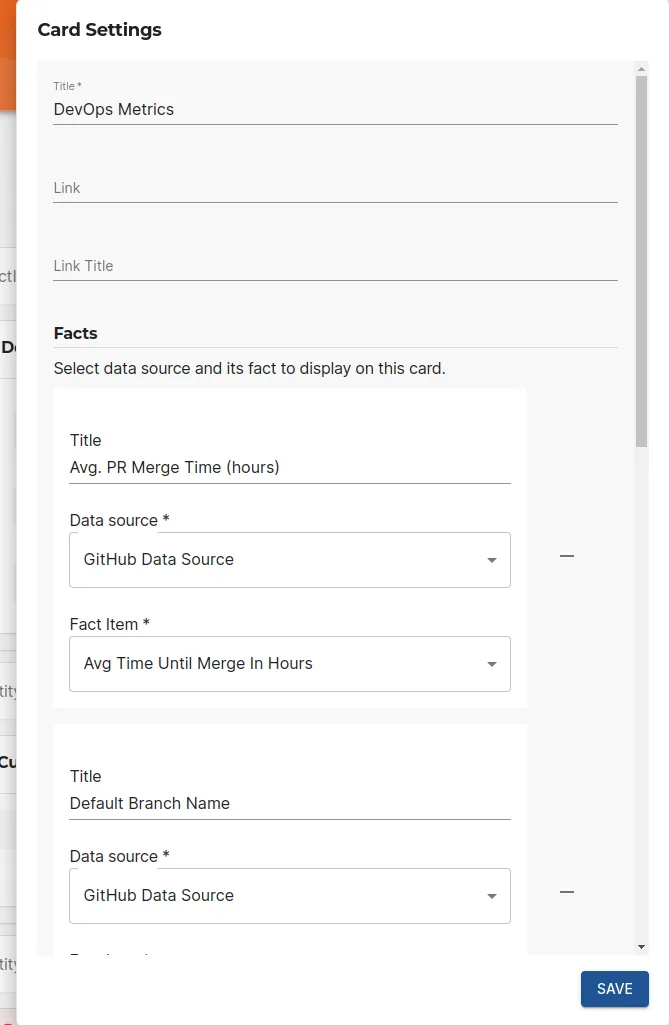Select the Title field containing DevOps Metrics
The height and width of the screenshot is (1025, 669).
tap(335, 109)
